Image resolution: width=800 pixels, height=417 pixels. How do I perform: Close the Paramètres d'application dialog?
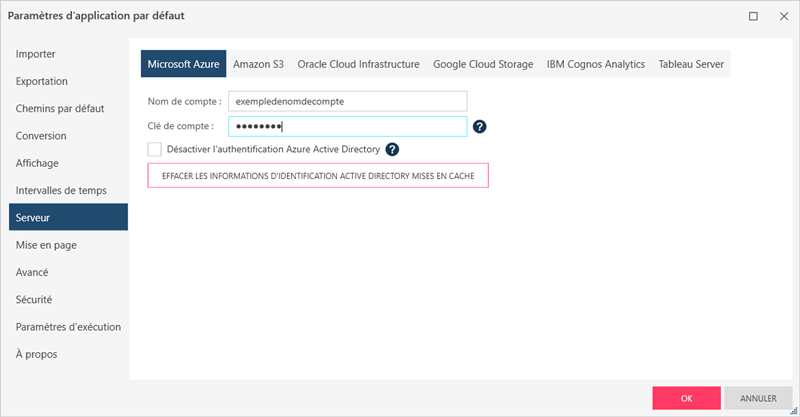click(781, 16)
